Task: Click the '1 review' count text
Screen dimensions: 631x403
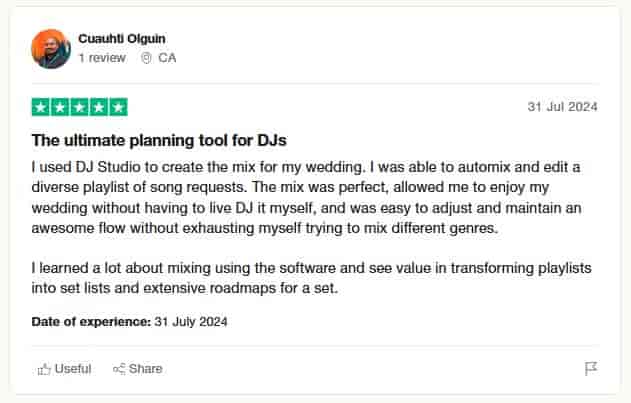Action: pos(102,58)
